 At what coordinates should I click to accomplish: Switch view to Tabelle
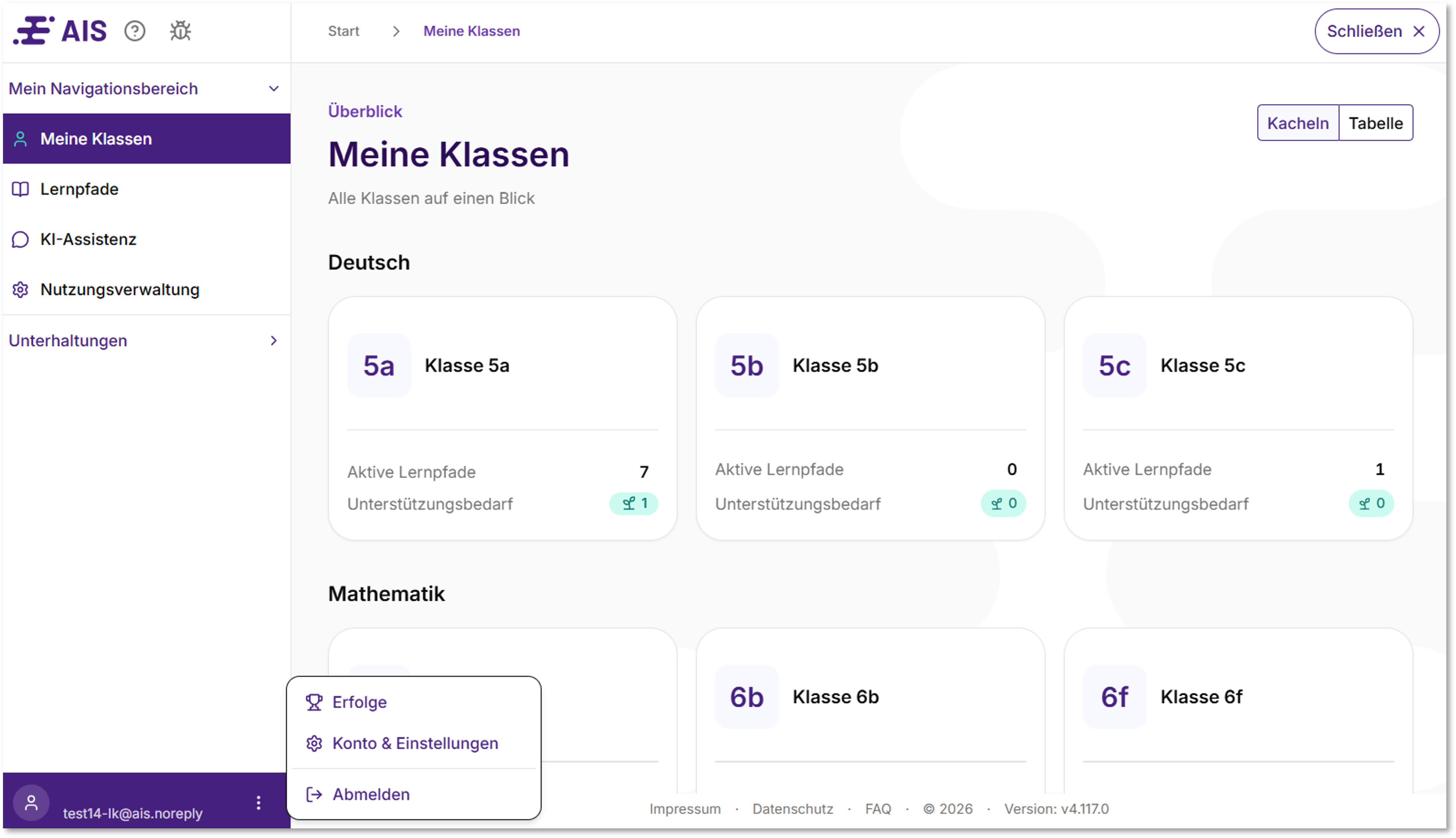1375,123
